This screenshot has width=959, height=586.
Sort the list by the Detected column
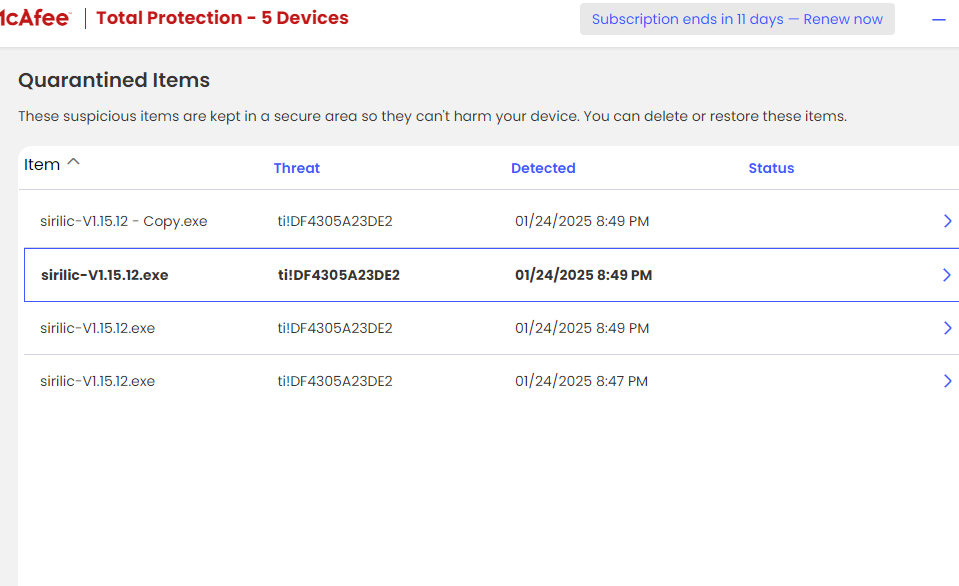coord(543,168)
